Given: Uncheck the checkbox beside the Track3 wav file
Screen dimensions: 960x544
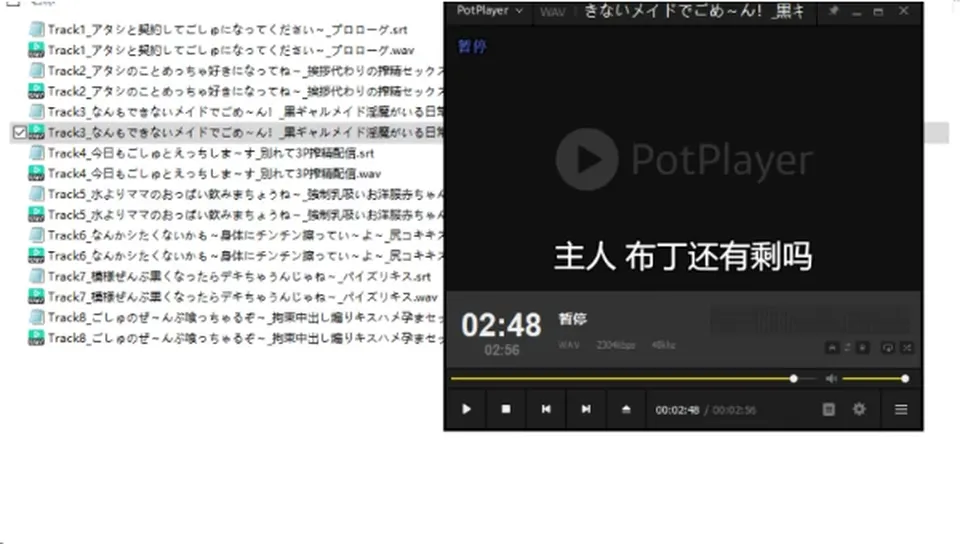Looking at the screenshot, I should [x=19, y=132].
